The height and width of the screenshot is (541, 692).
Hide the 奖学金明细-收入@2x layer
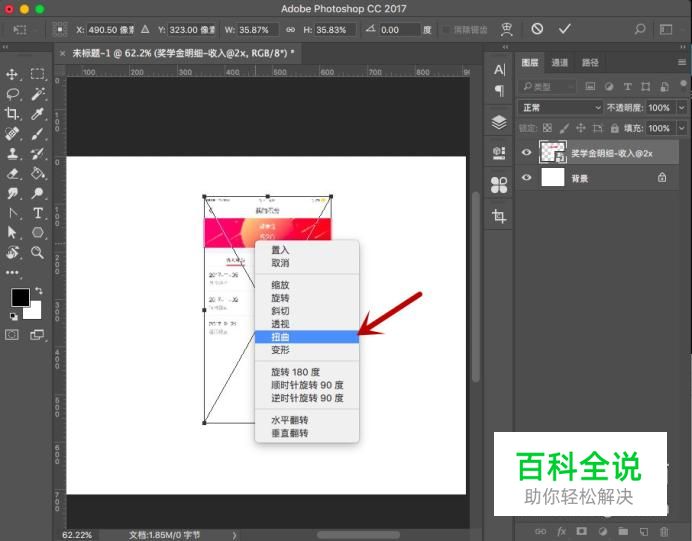(526, 152)
